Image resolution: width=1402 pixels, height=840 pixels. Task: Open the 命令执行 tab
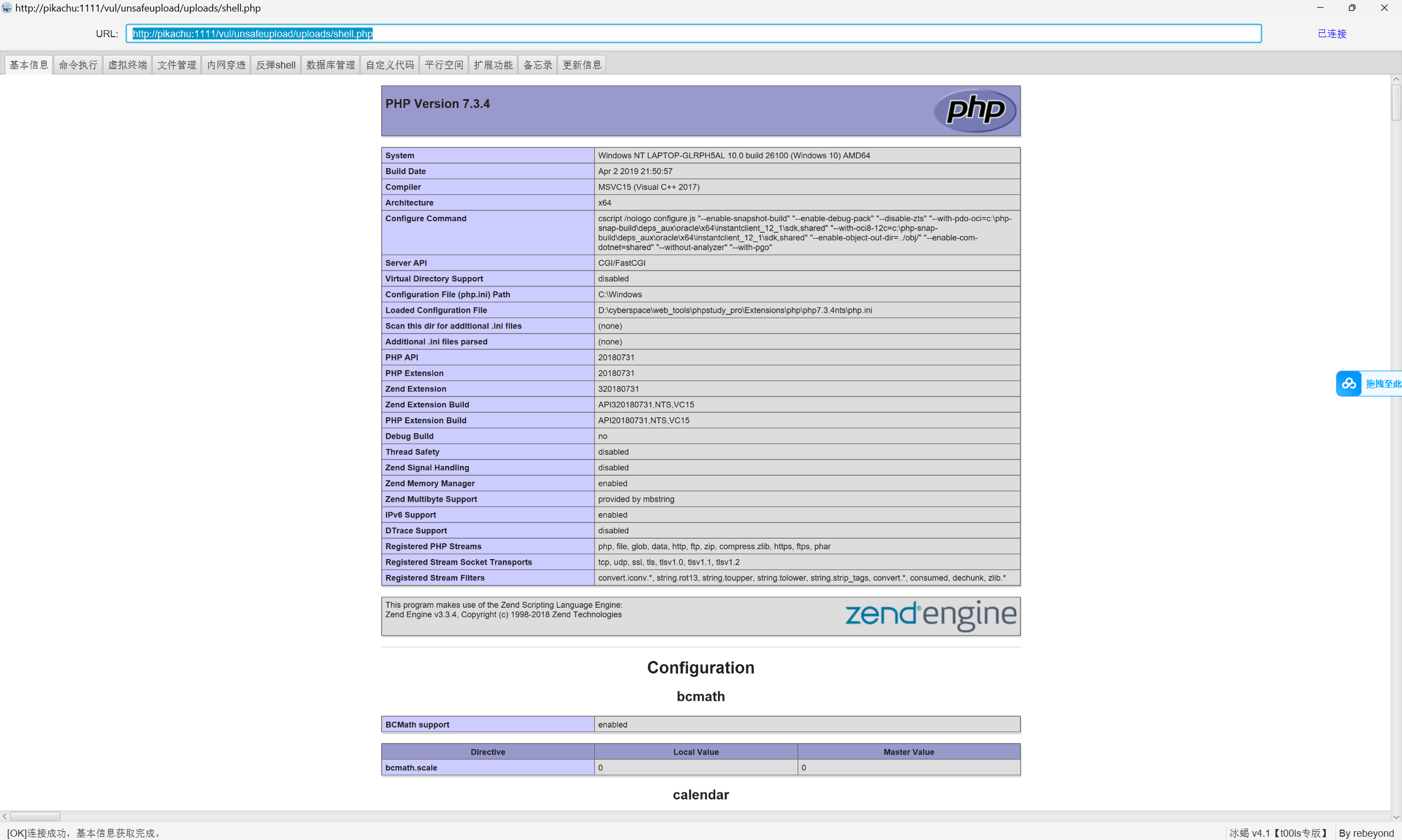point(78,65)
